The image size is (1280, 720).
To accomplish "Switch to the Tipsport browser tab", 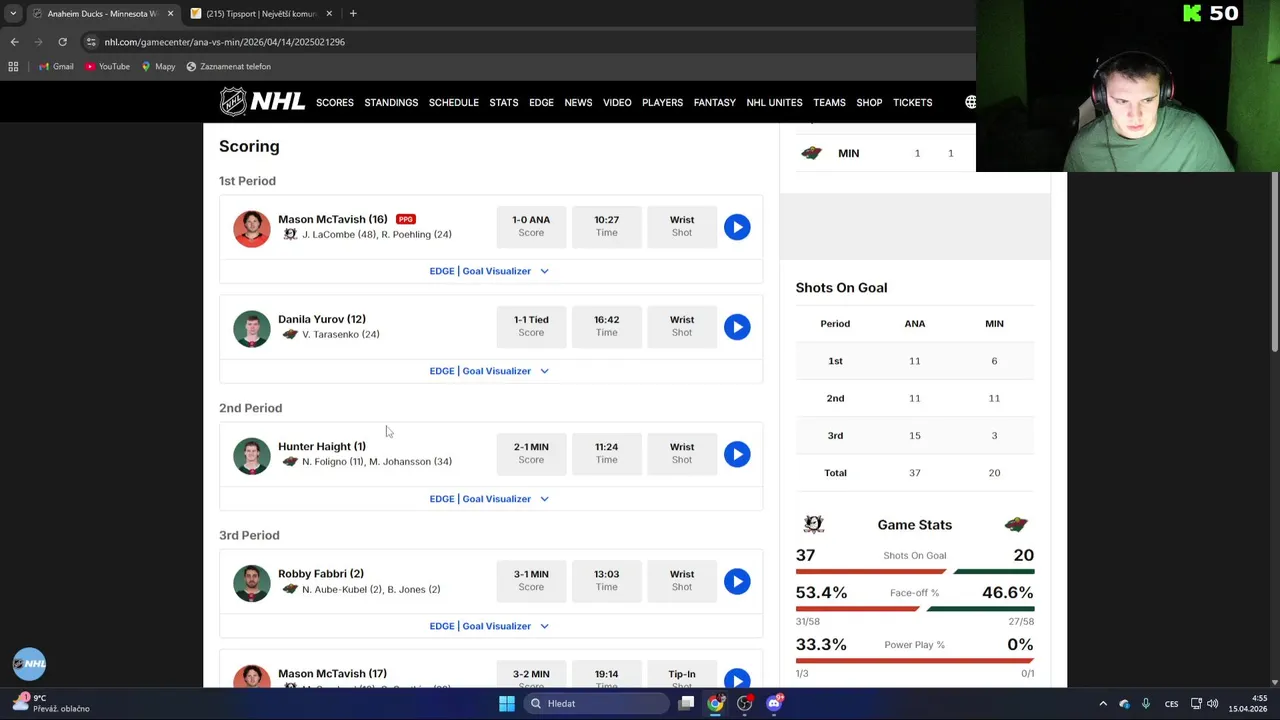I will tap(260, 14).
